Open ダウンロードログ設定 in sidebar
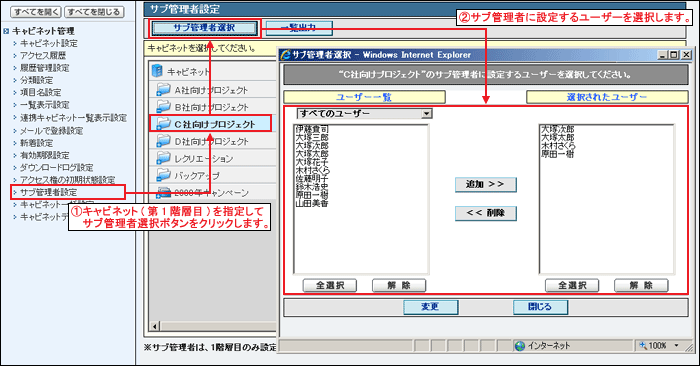 (x=57, y=168)
